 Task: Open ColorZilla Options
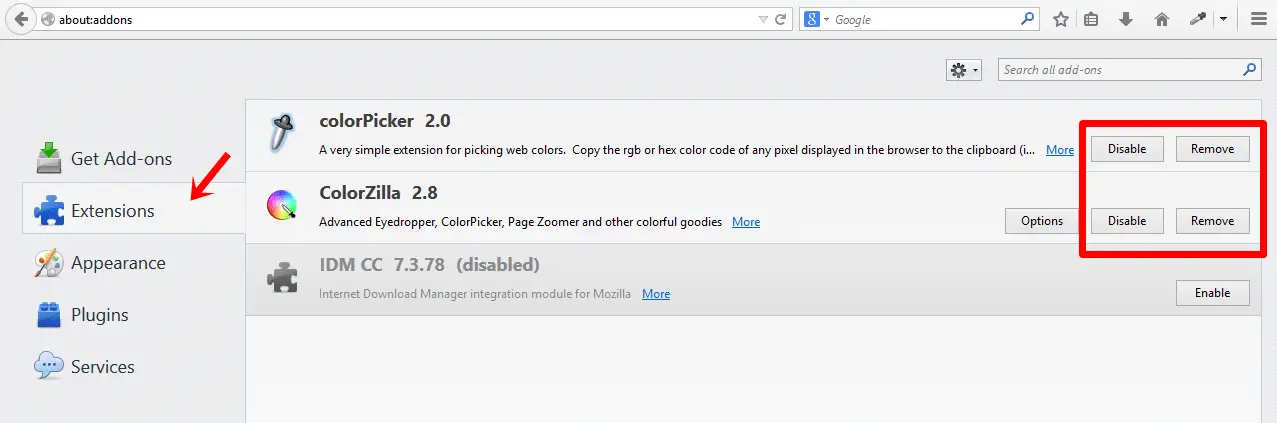1042,221
